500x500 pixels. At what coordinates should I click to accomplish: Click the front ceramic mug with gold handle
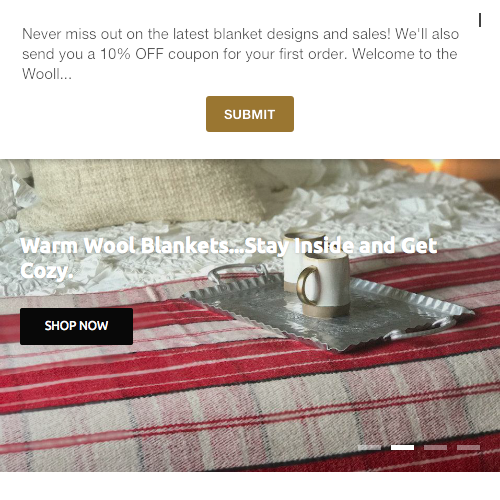(x=325, y=283)
